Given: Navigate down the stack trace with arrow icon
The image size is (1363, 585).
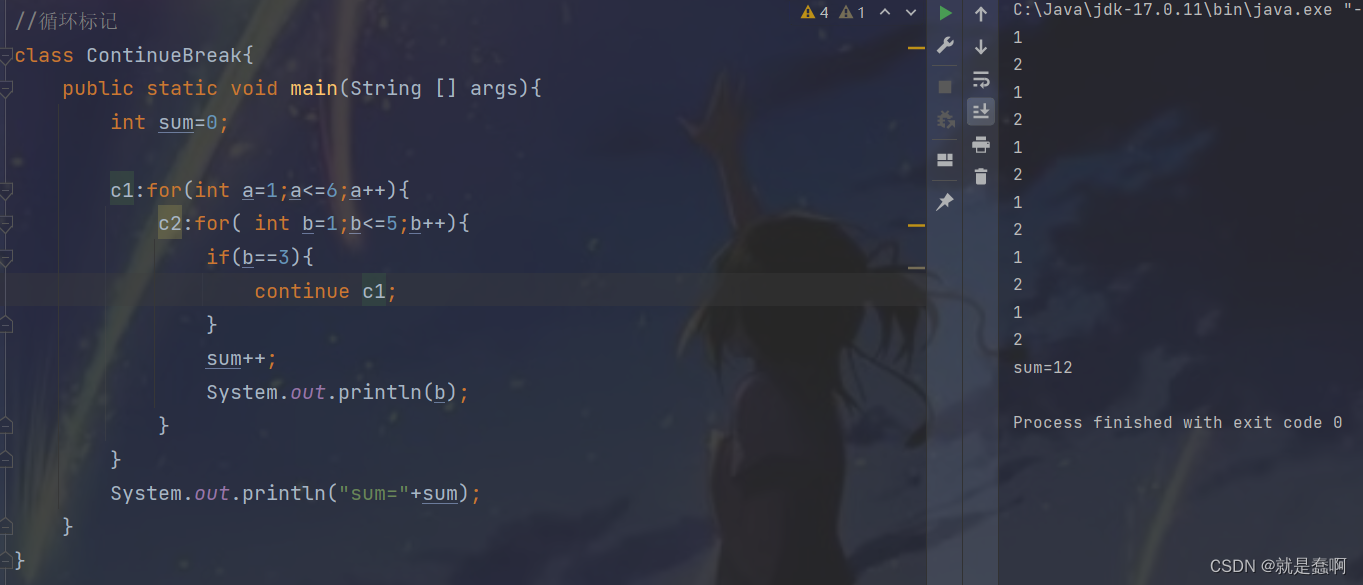Looking at the screenshot, I should pos(980,45).
